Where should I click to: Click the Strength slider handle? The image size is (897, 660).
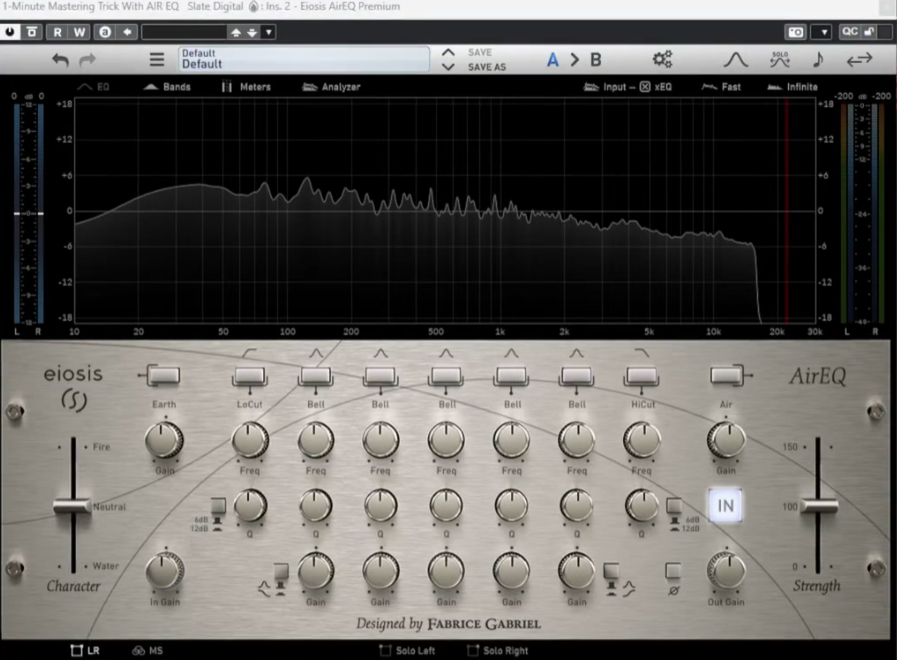[819, 506]
